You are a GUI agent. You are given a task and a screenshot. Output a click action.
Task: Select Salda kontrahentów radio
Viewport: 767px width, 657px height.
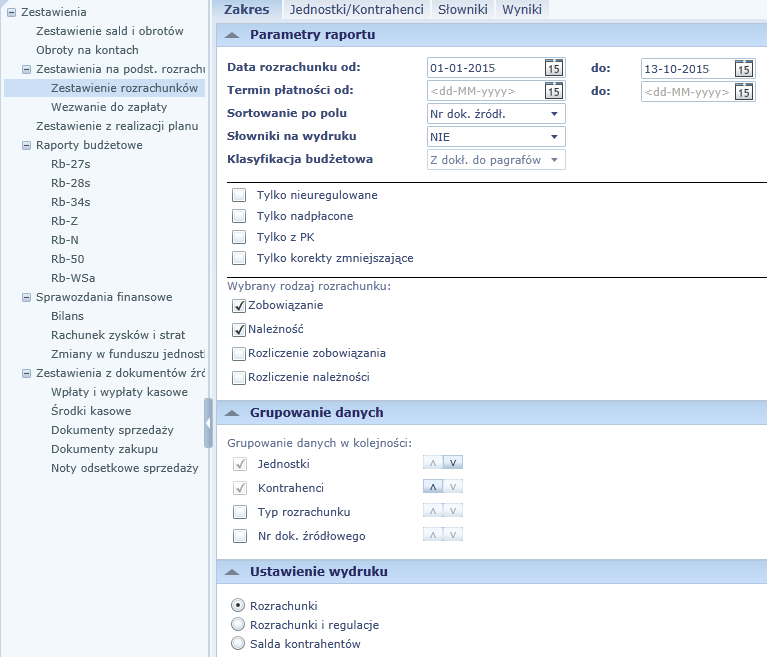tap(238, 643)
